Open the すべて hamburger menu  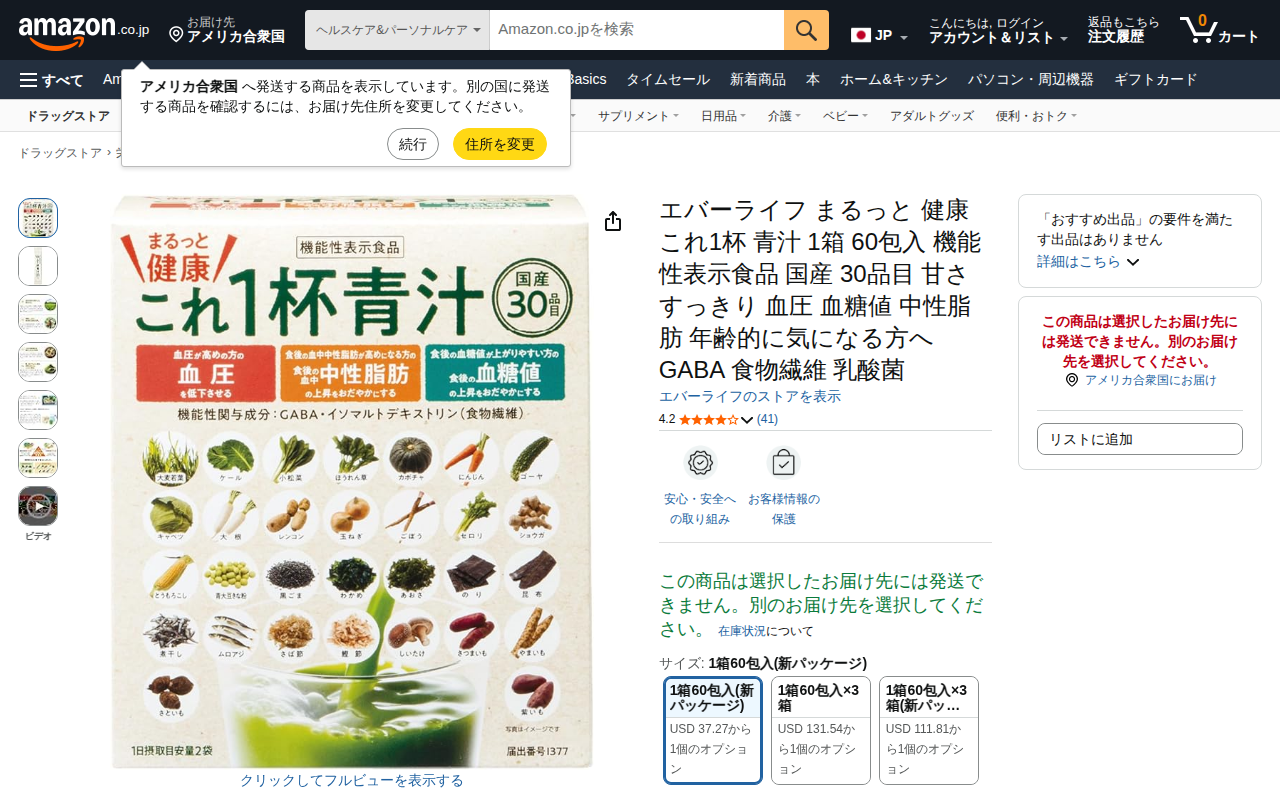(x=51, y=80)
